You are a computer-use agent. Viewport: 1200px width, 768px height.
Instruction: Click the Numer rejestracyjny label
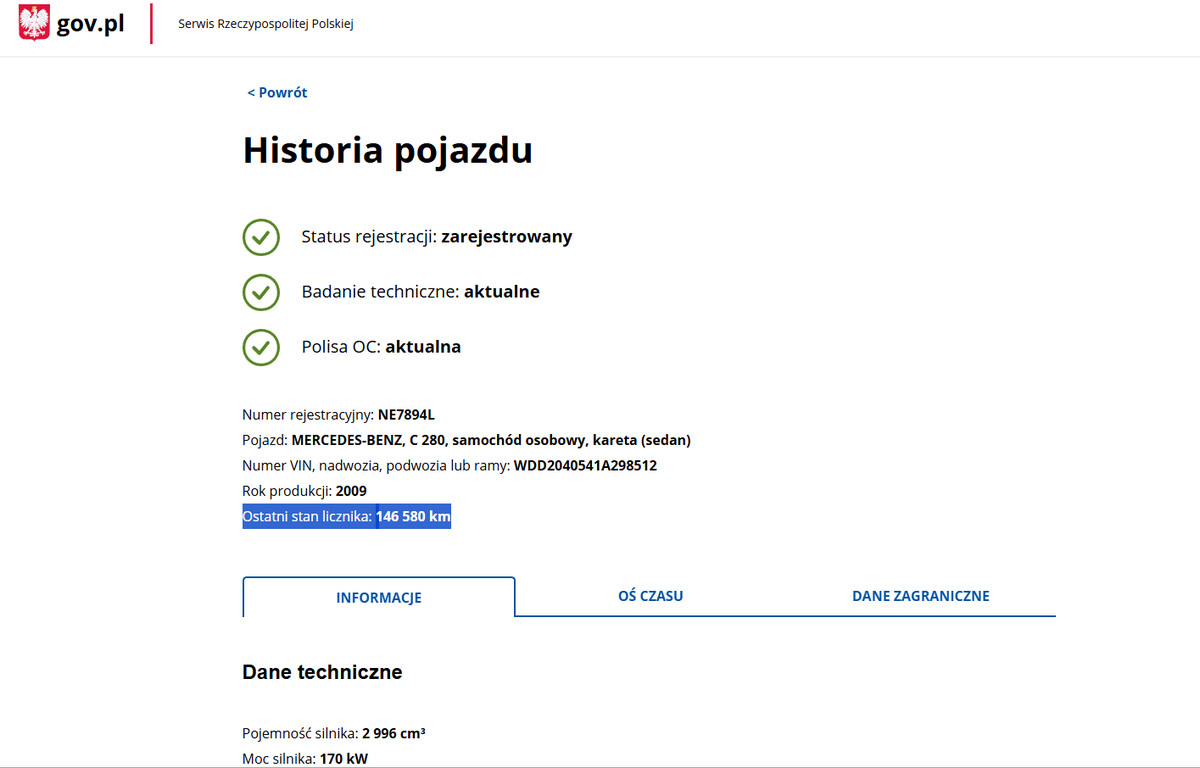(308, 414)
